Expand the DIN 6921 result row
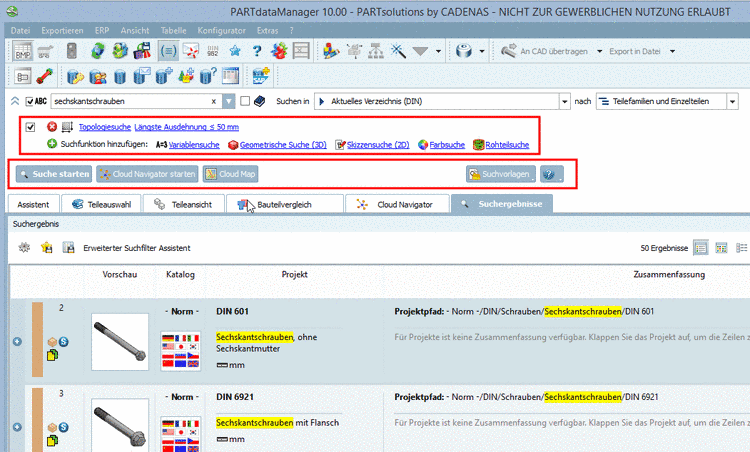Viewport: 750px width, 452px height. pos(17,427)
